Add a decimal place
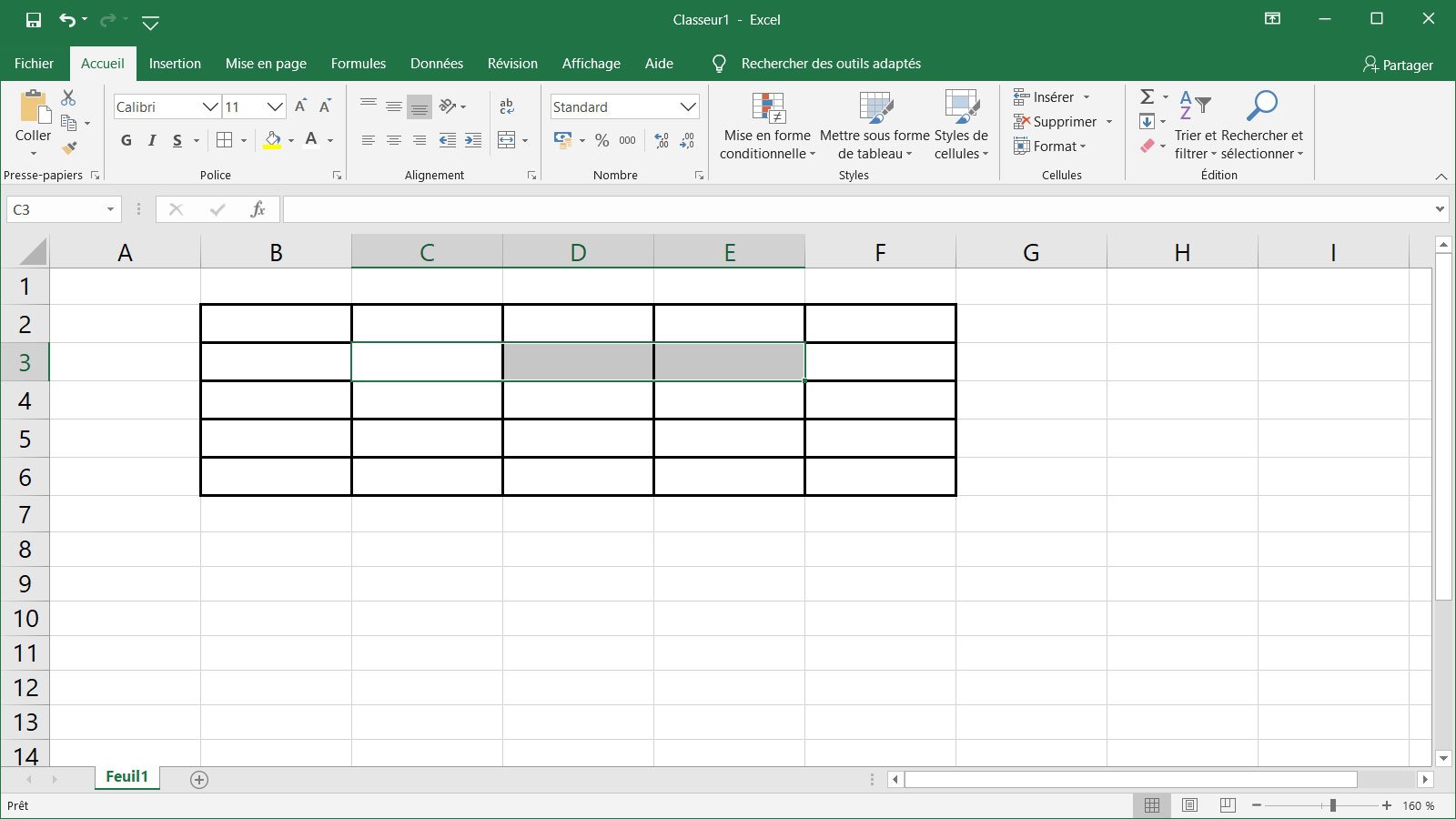Image resolution: width=1456 pixels, height=819 pixels. click(662, 140)
